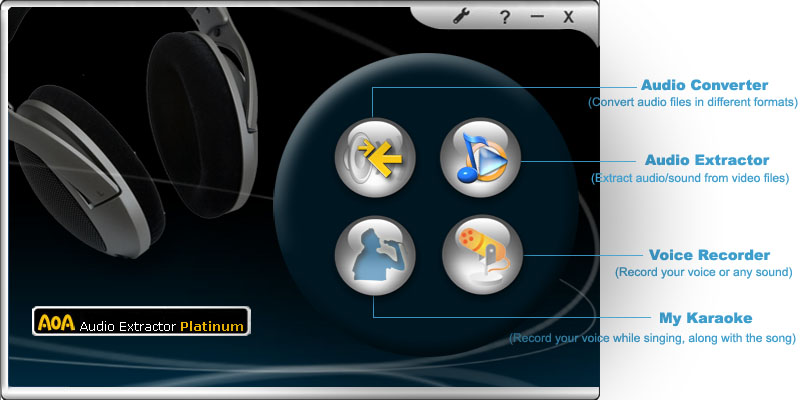
Task: Click 'Record your voice or any sound' text
Action: coord(704,272)
